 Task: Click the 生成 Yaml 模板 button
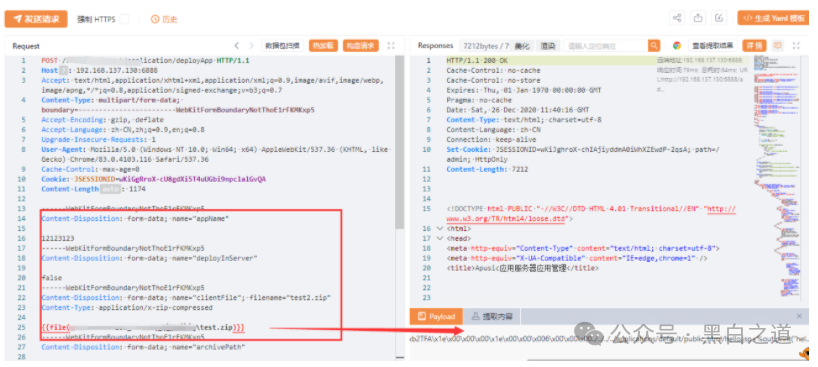pos(774,18)
